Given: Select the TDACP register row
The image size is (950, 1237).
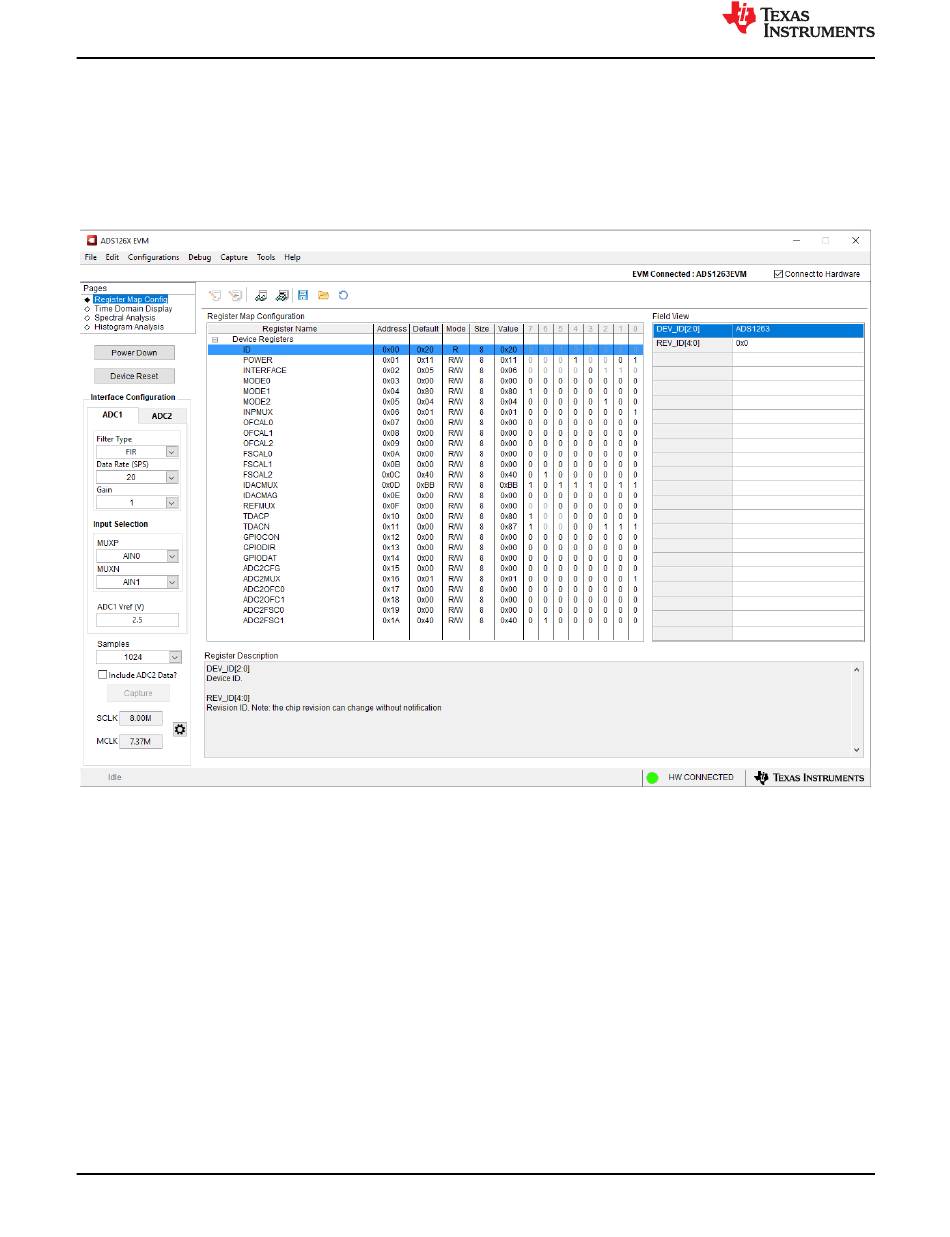Looking at the screenshot, I should (424, 516).
